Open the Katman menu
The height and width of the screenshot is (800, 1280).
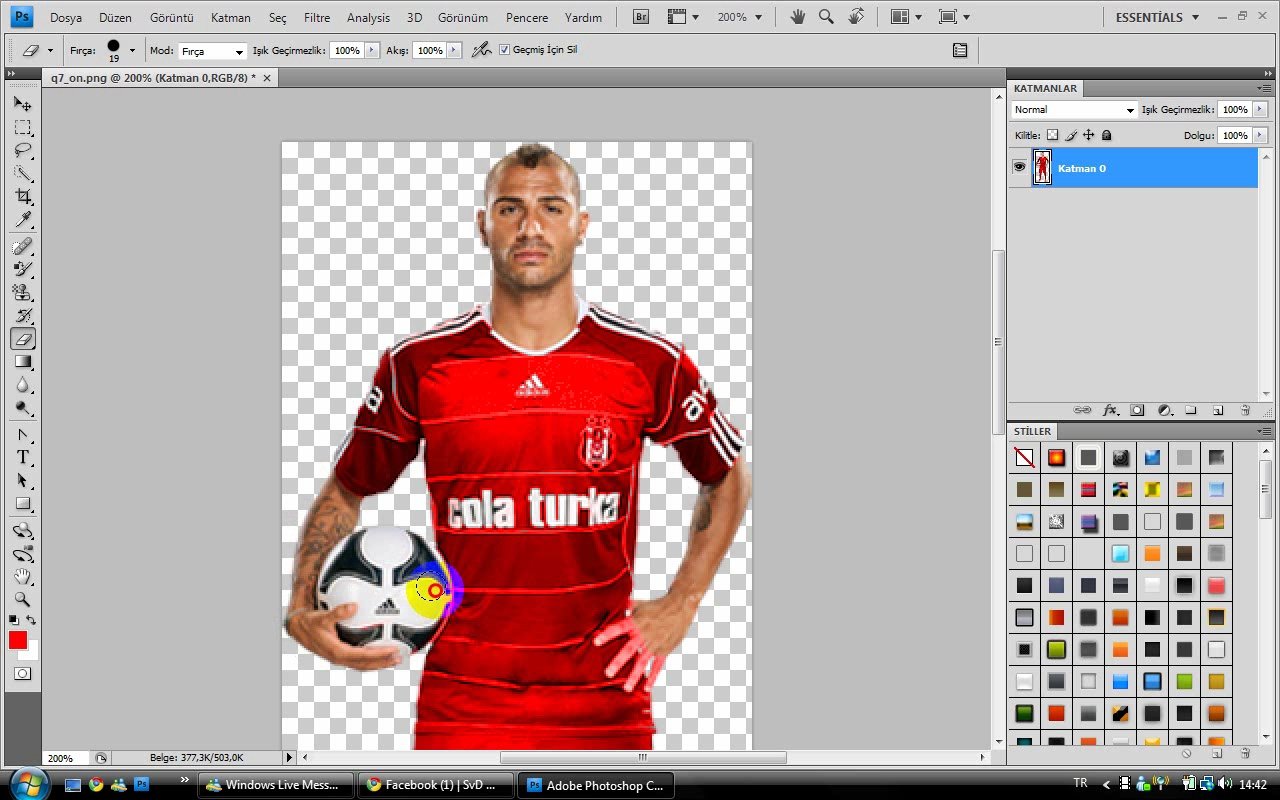click(231, 18)
